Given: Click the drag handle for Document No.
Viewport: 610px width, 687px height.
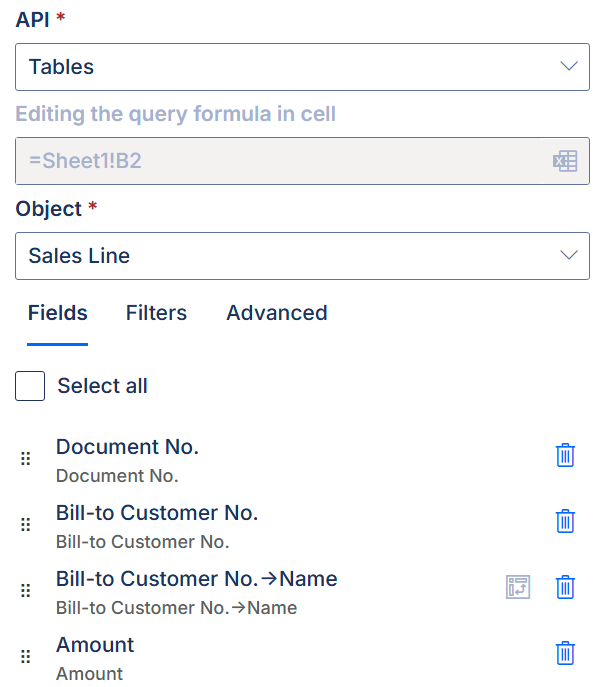Looking at the screenshot, I should [26, 458].
